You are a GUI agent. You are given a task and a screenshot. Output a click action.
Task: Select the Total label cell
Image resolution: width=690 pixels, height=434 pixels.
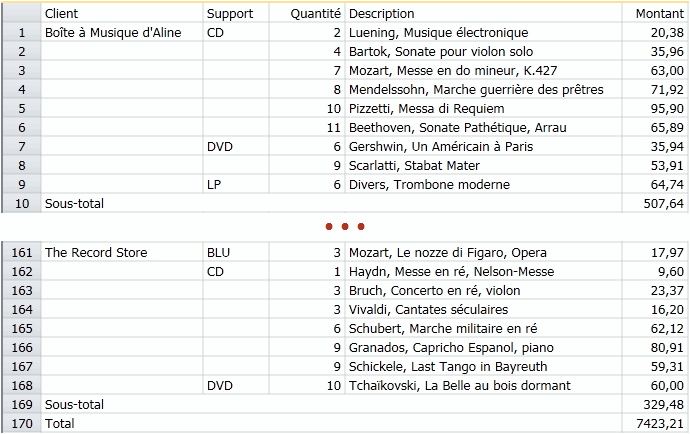(60, 424)
